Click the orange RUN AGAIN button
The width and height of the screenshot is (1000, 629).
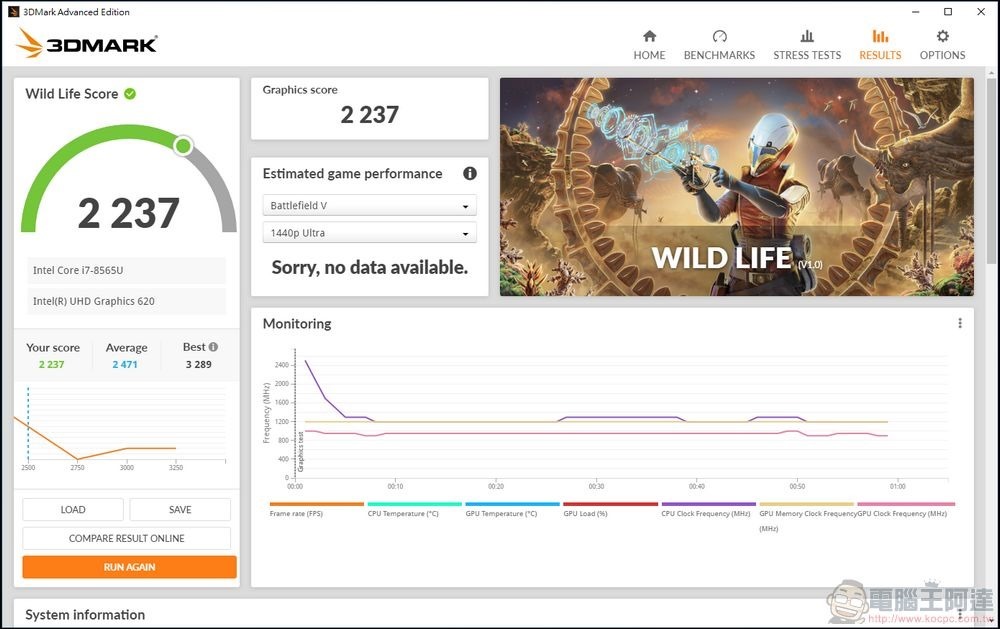pyautogui.click(x=129, y=566)
